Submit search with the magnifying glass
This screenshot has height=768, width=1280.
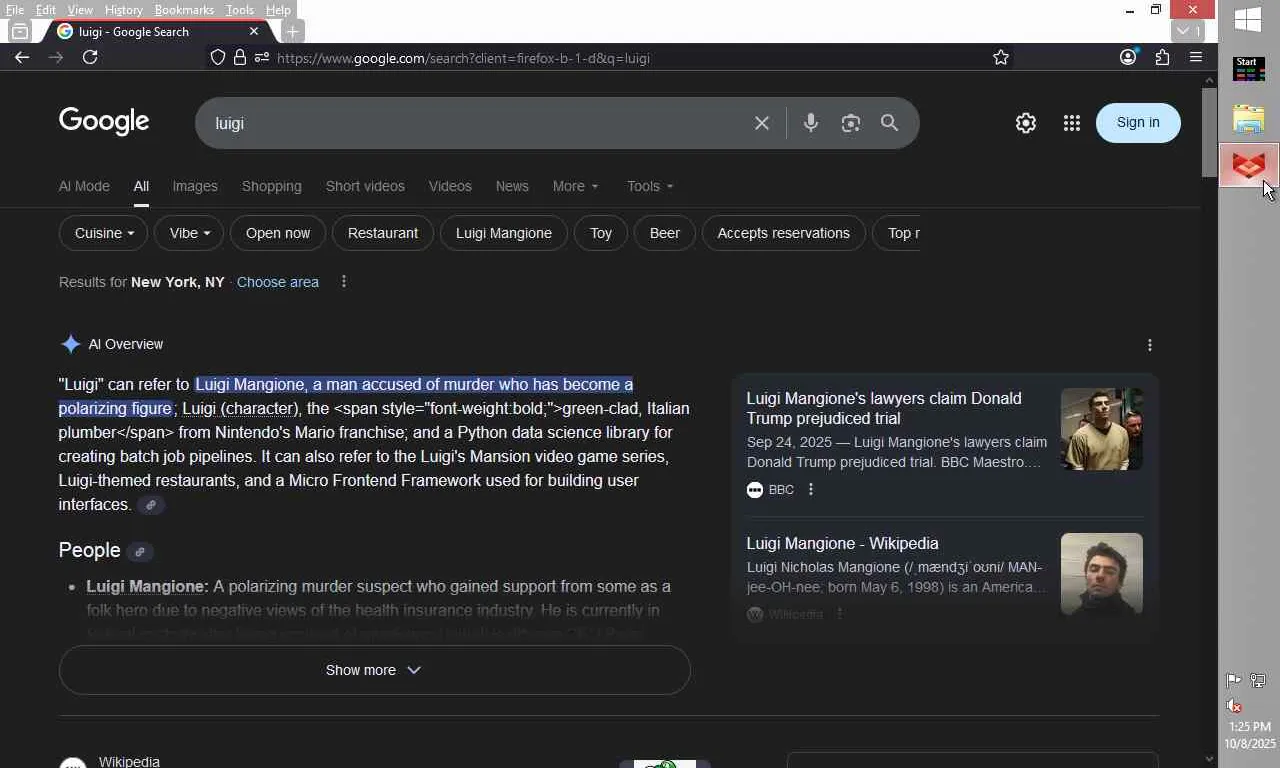(x=889, y=123)
